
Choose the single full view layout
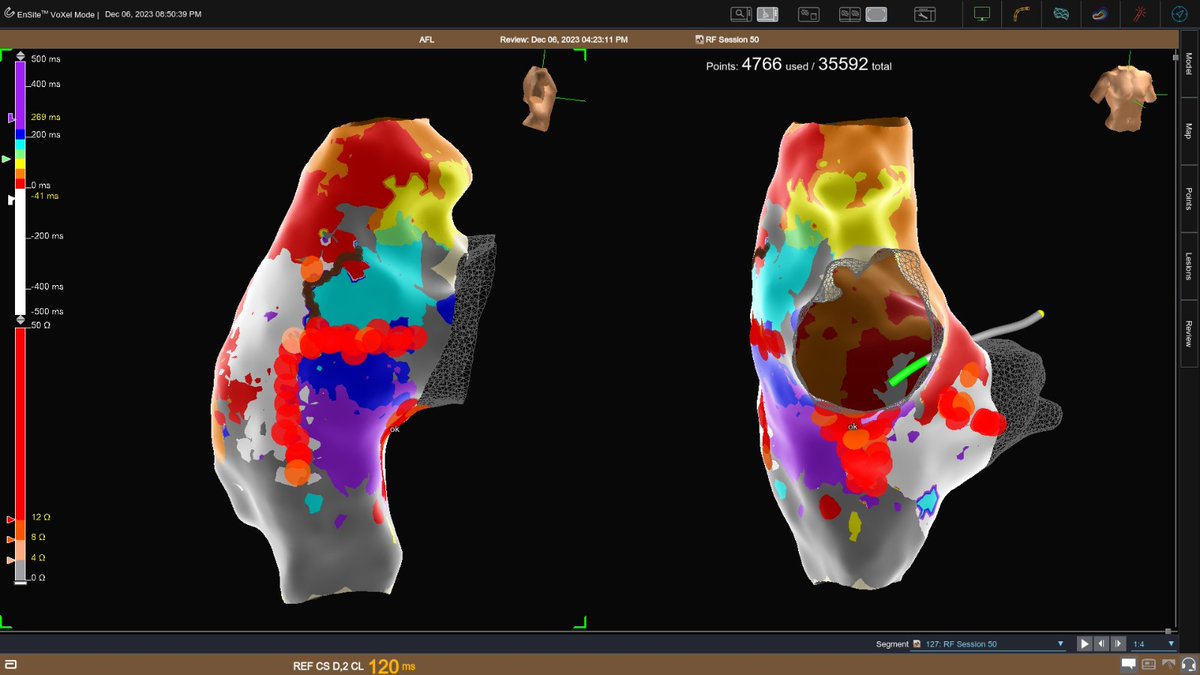[876, 14]
